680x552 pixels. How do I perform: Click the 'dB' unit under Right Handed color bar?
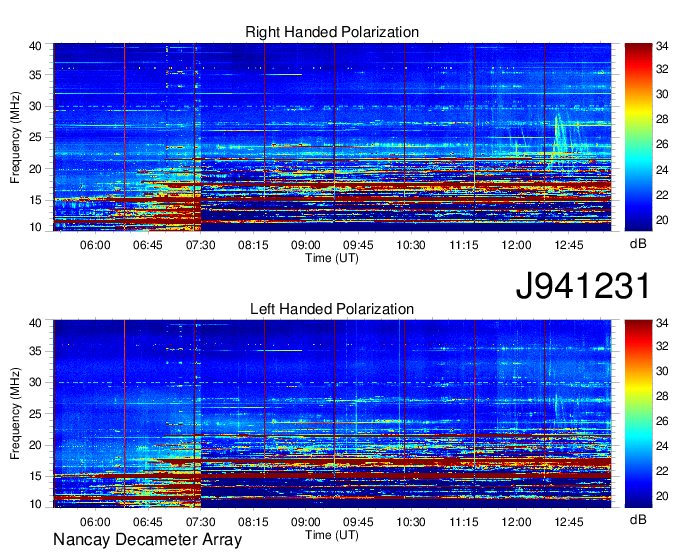638,244
